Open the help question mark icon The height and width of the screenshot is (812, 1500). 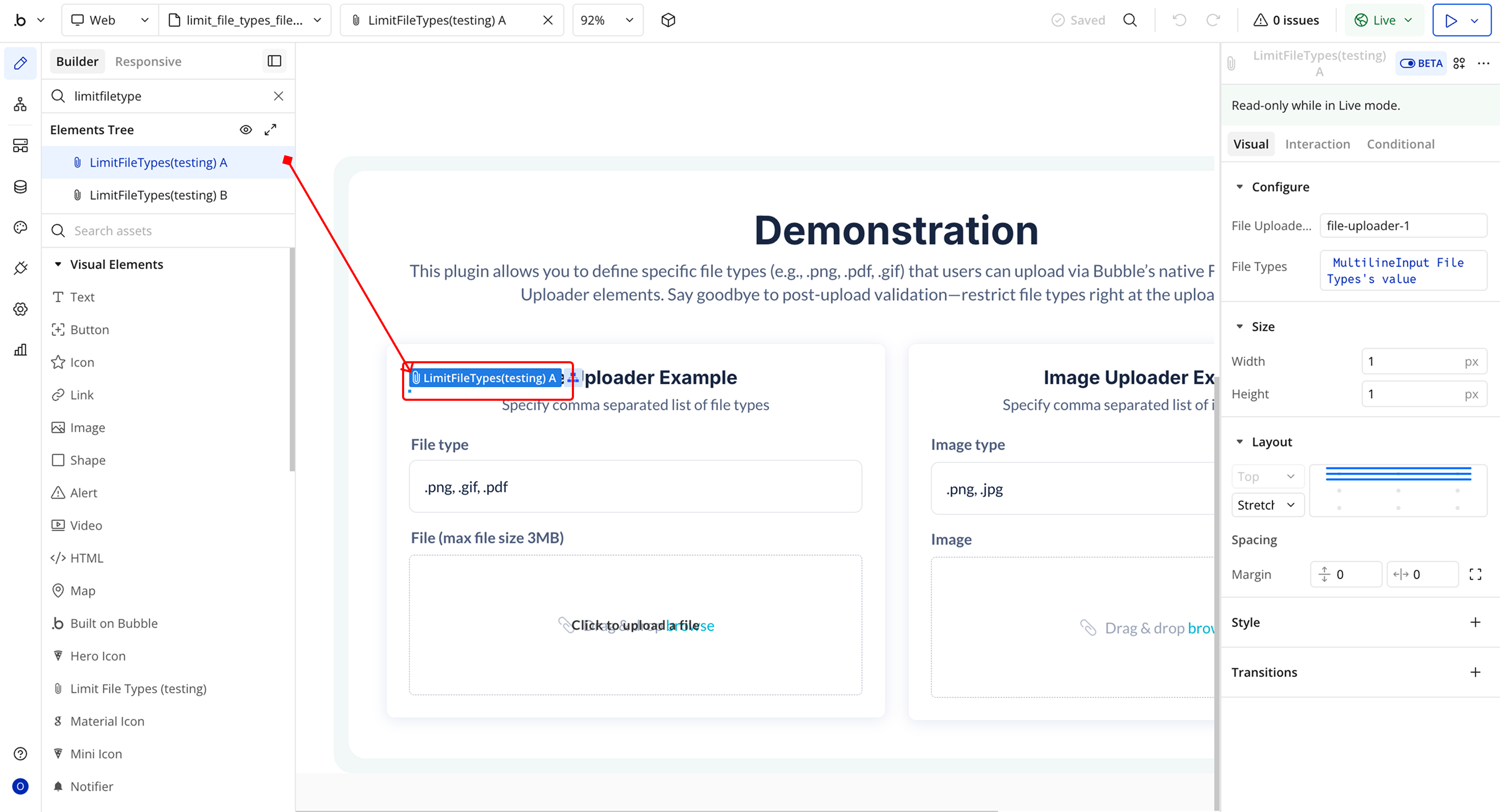[x=20, y=754]
